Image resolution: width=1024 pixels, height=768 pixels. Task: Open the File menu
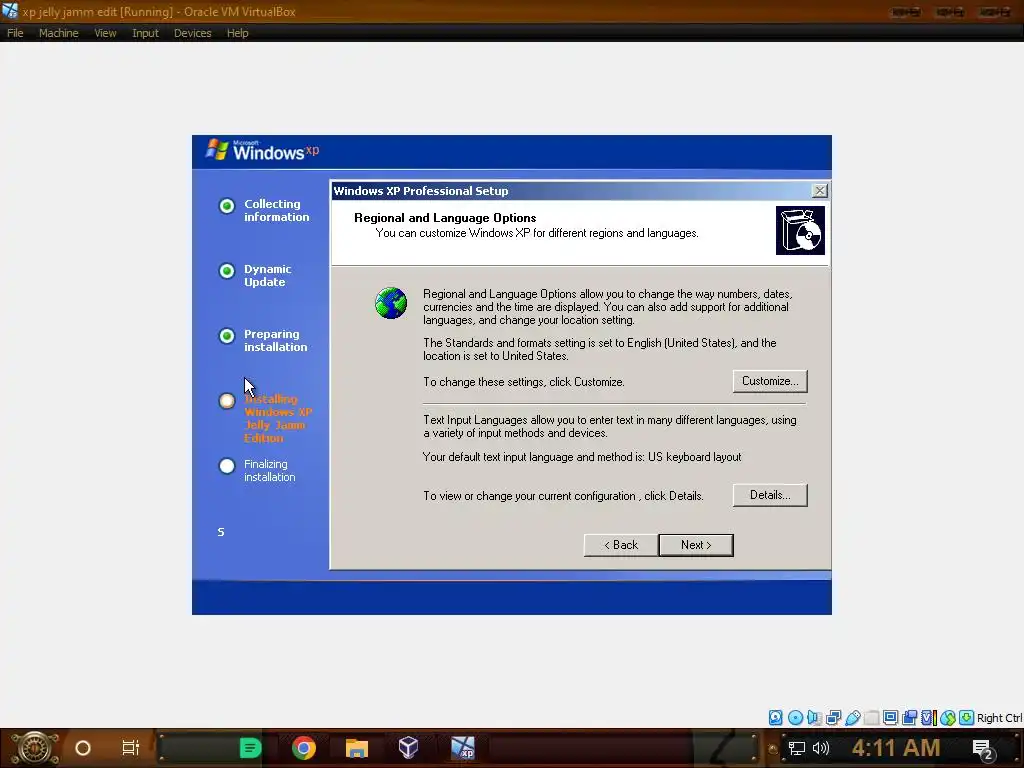tap(15, 33)
